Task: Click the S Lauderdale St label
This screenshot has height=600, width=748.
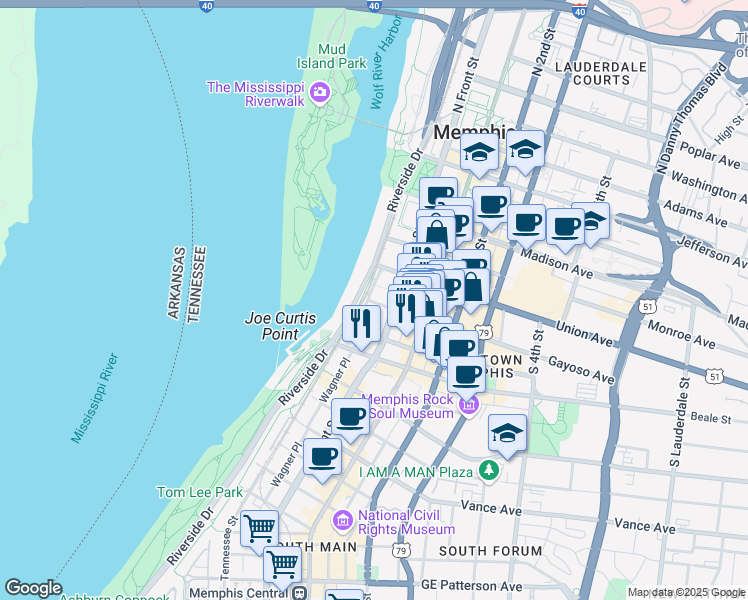Action: (x=680, y=423)
